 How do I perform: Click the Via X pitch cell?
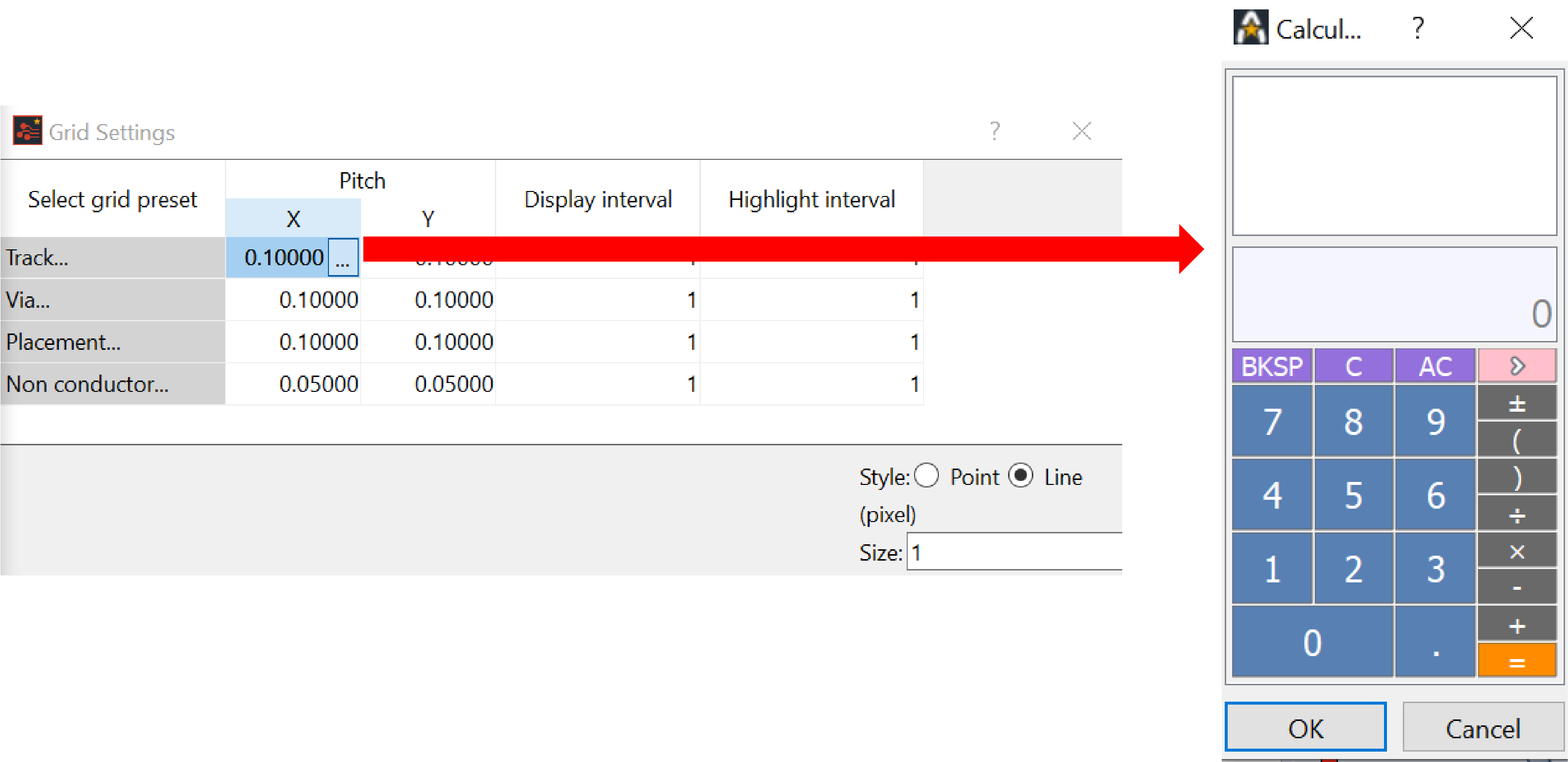[x=293, y=300]
